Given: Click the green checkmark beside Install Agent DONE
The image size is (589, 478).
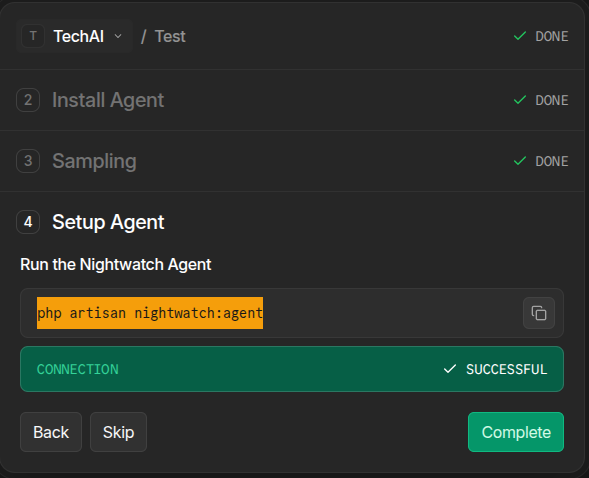Looking at the screenshot, I should [x=520, y=100].
